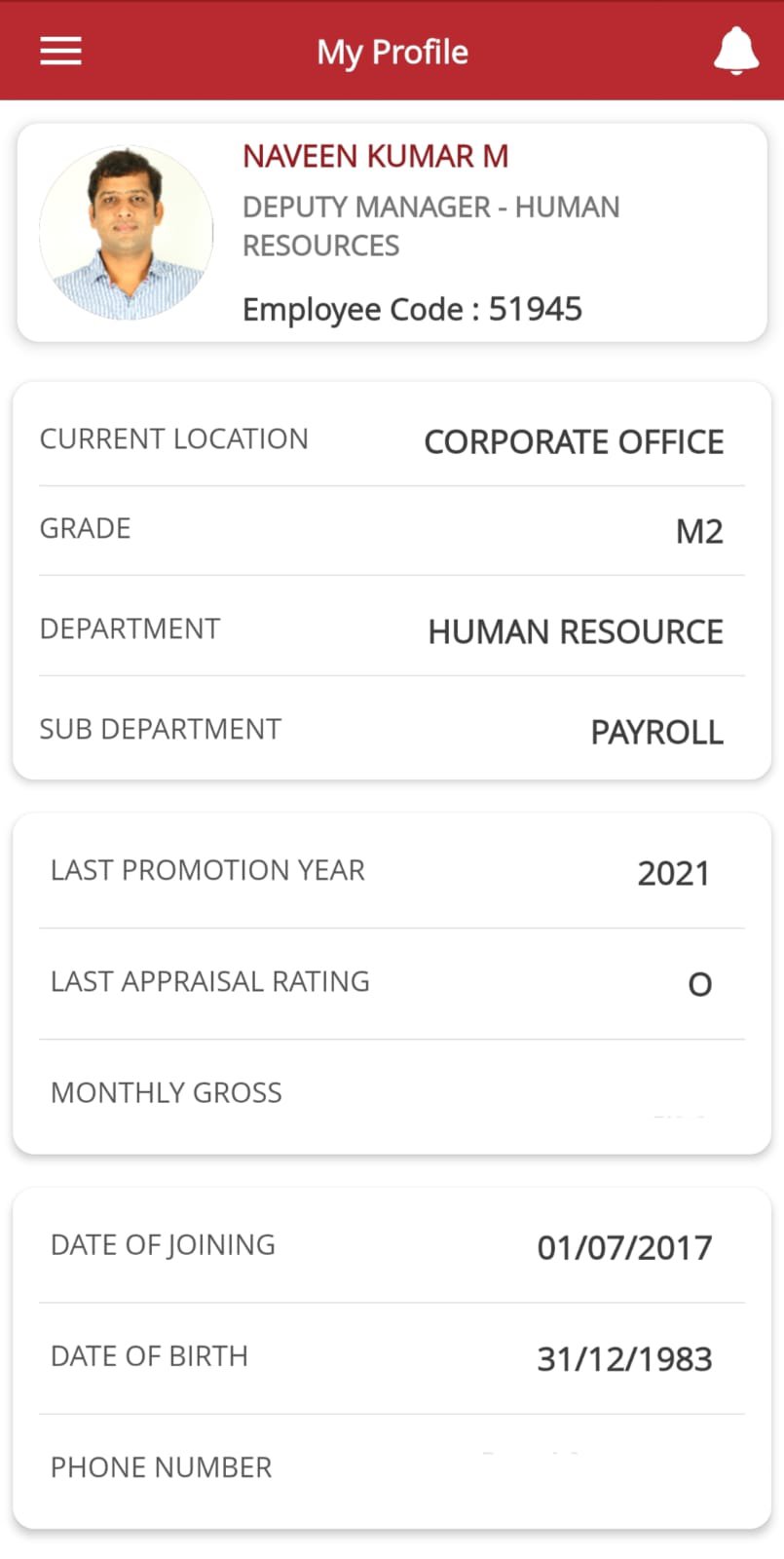Open notifications via bell icon
Screen dimensions: 784x1559
tap(735, 51)
